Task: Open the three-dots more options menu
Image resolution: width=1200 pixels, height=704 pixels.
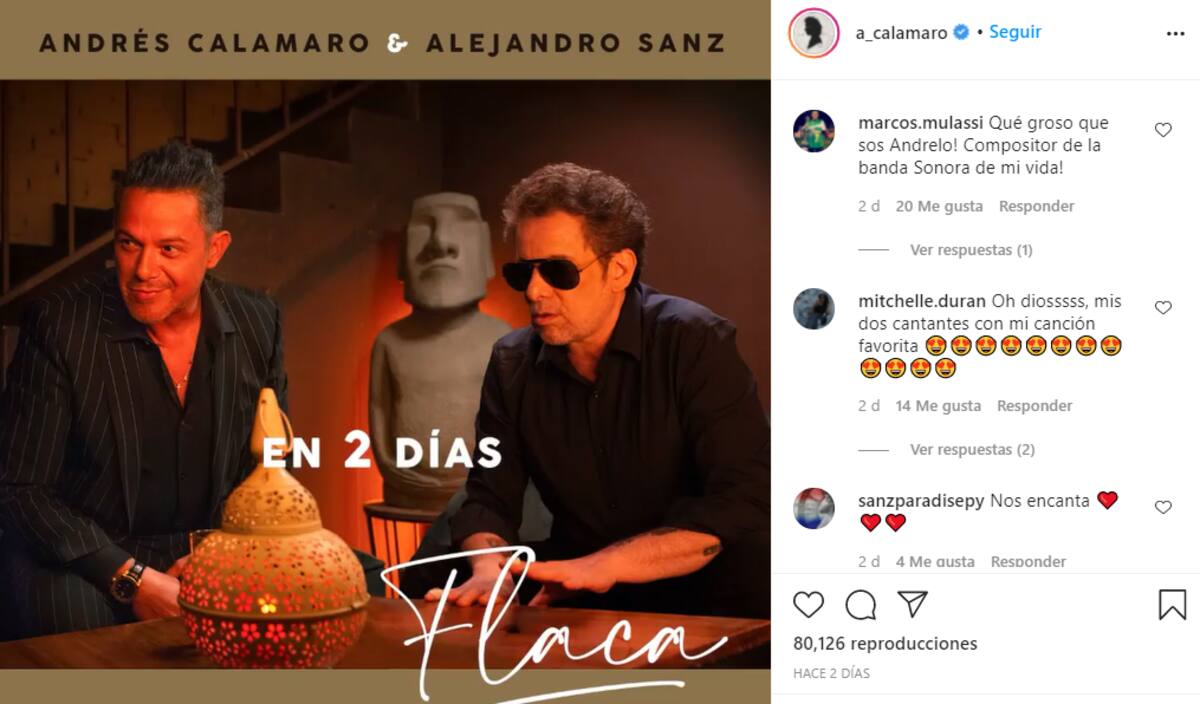Action: pyautogui.click(x=1175, y=33)
